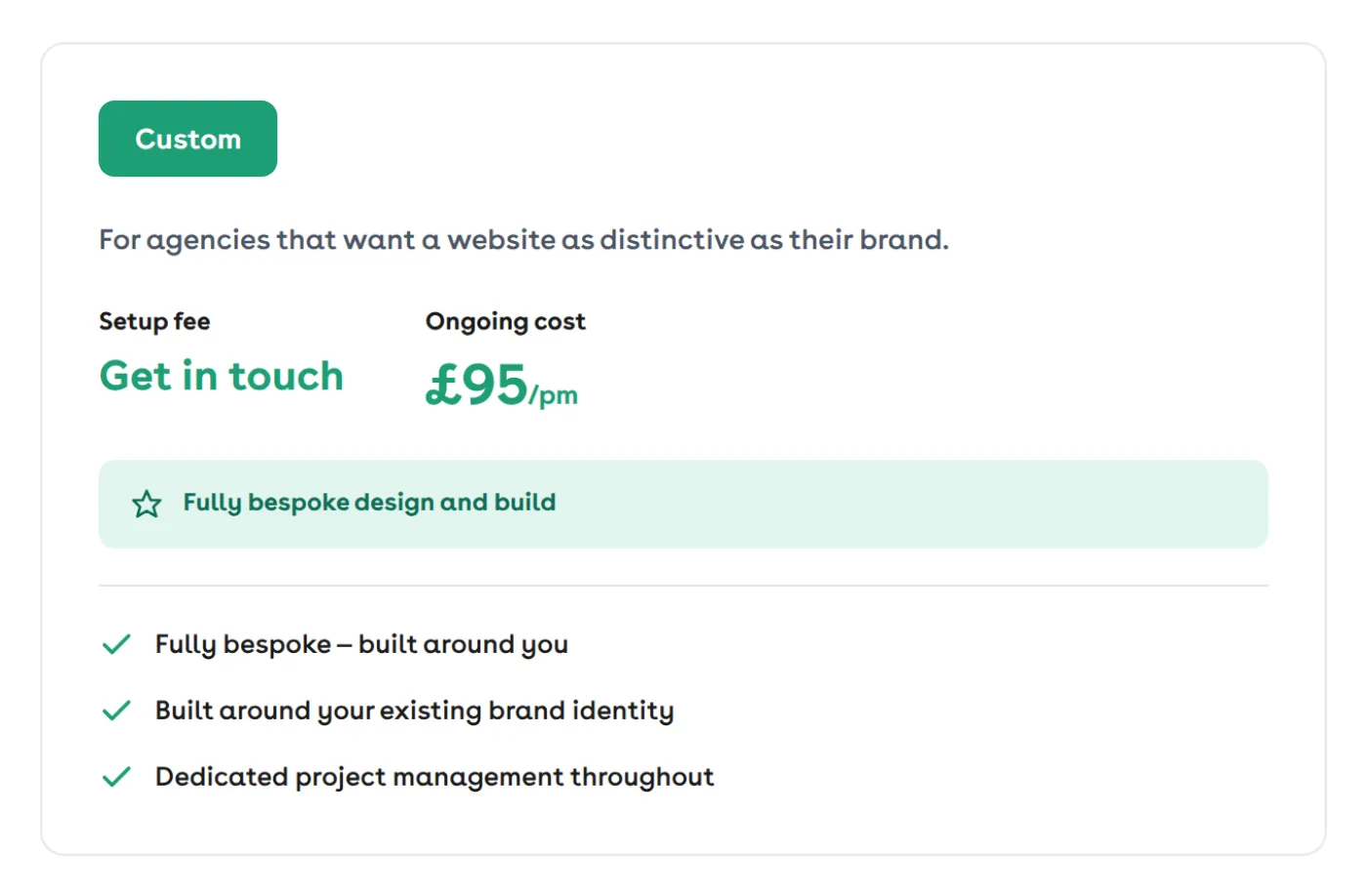Click the agencies tagline description text
The image size is (1367, 896).
tap(523, 240)
